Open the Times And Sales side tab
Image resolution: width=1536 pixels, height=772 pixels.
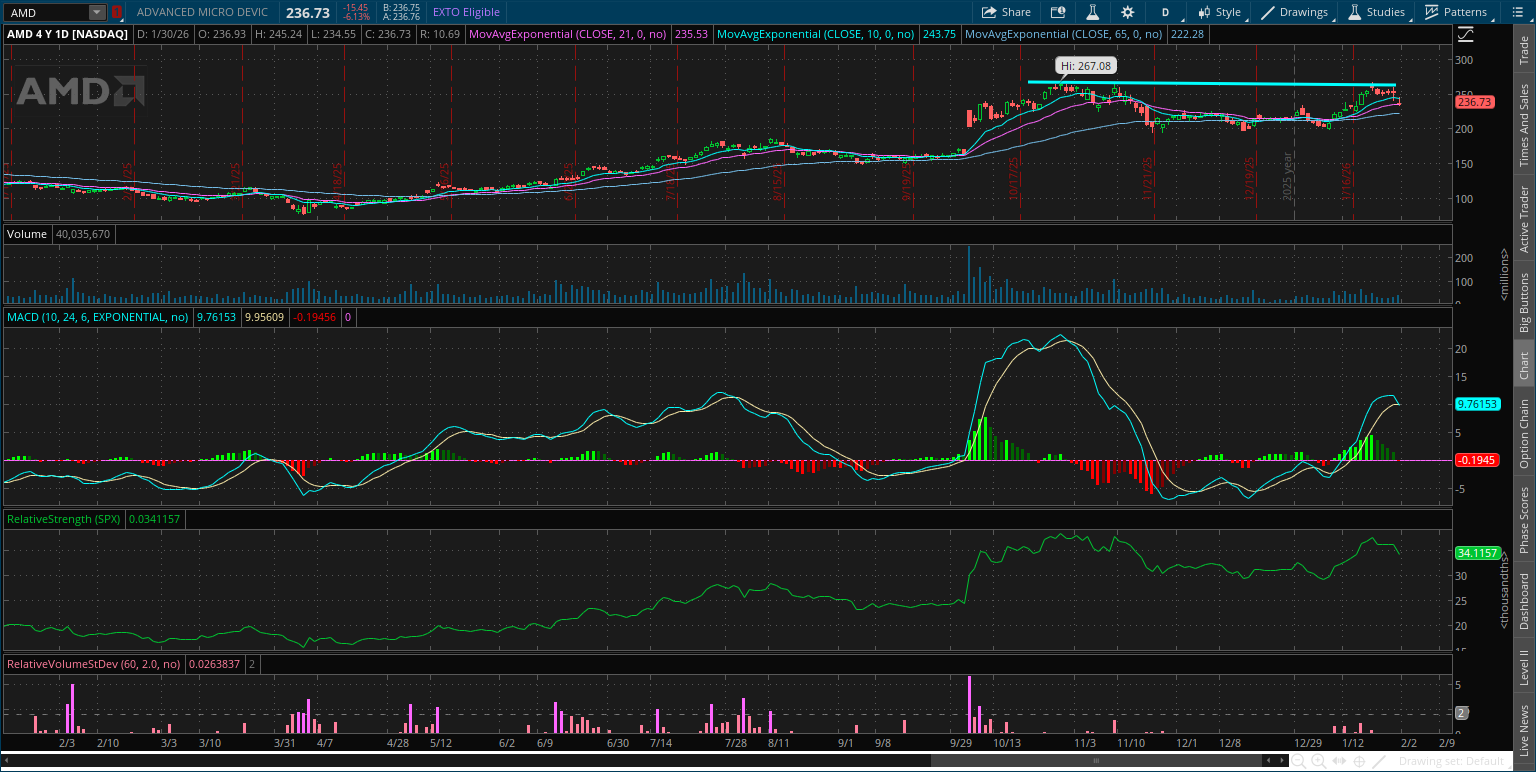tap(1523, 125)
